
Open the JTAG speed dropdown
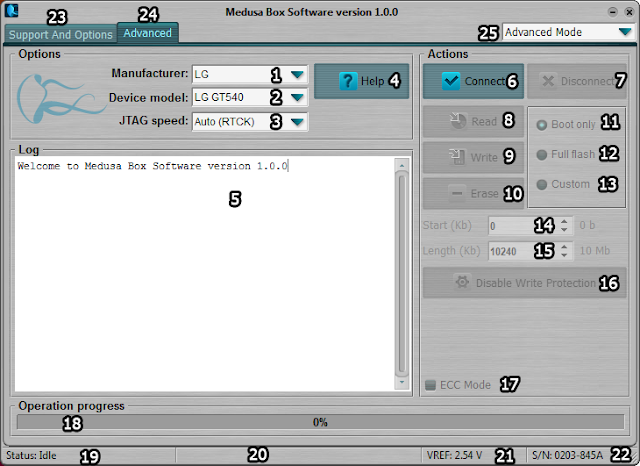coord(297,122)
